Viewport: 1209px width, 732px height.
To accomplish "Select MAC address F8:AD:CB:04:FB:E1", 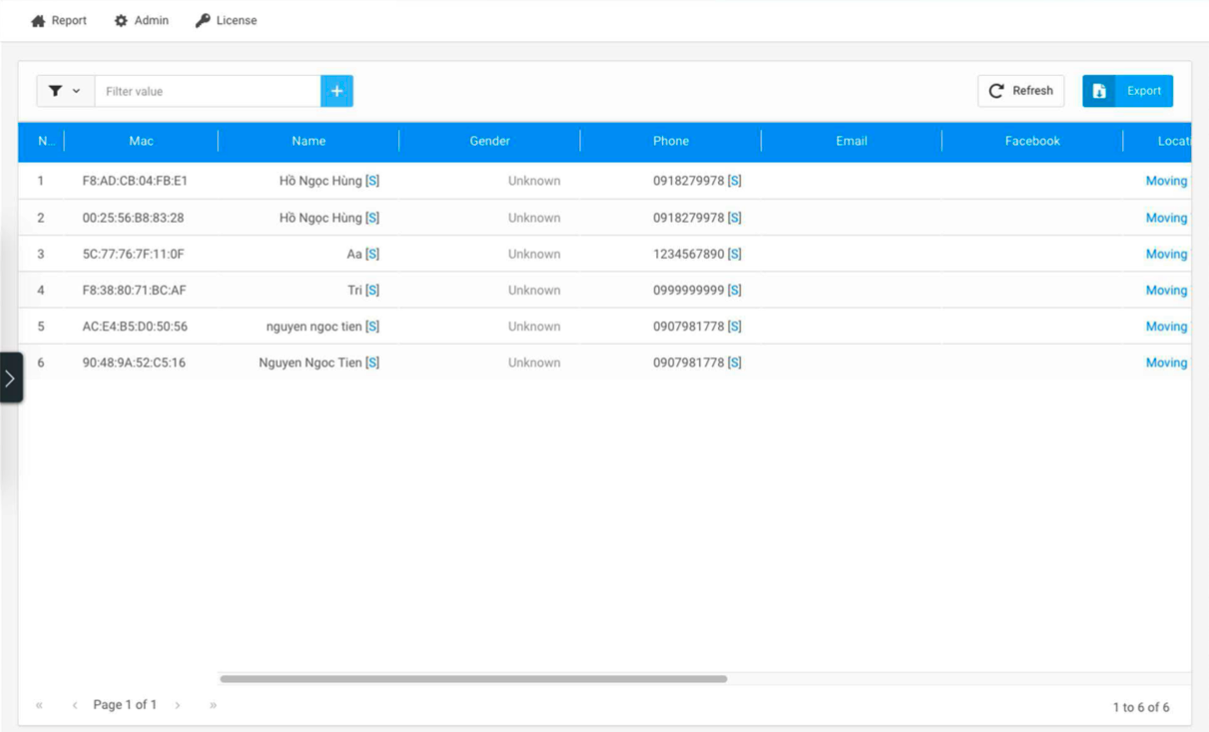I will tap(135, 181).
